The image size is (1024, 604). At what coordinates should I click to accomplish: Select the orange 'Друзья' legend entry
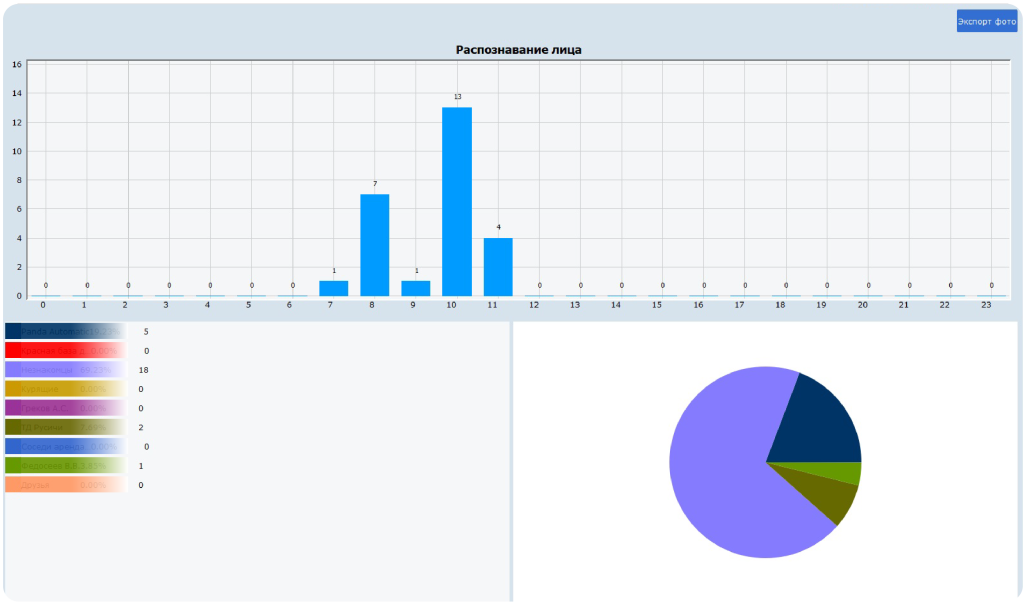[64, 485]
